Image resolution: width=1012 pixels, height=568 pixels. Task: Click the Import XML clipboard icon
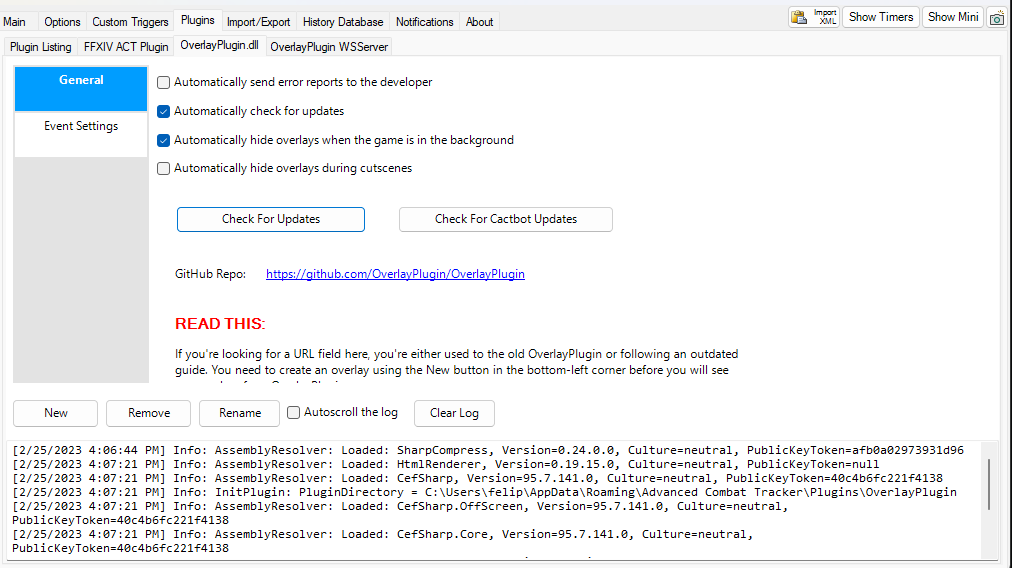coord(813,17)
